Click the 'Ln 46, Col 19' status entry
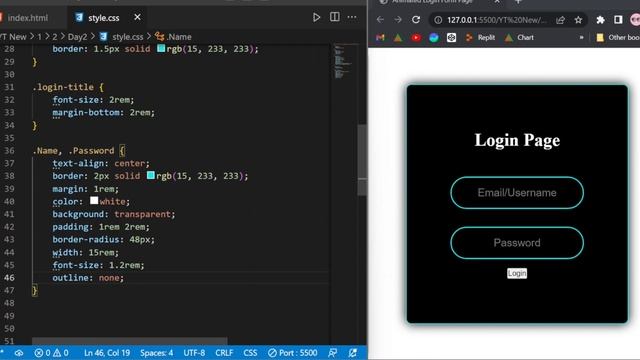The height and width of the screenshot is (360, 640). pos(107,353)
